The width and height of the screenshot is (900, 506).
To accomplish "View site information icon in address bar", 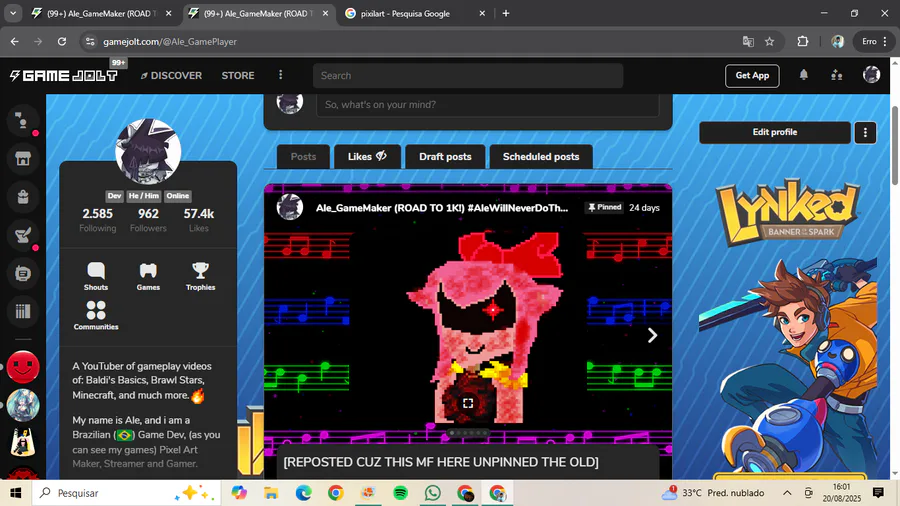I will (x=90, y=41).
